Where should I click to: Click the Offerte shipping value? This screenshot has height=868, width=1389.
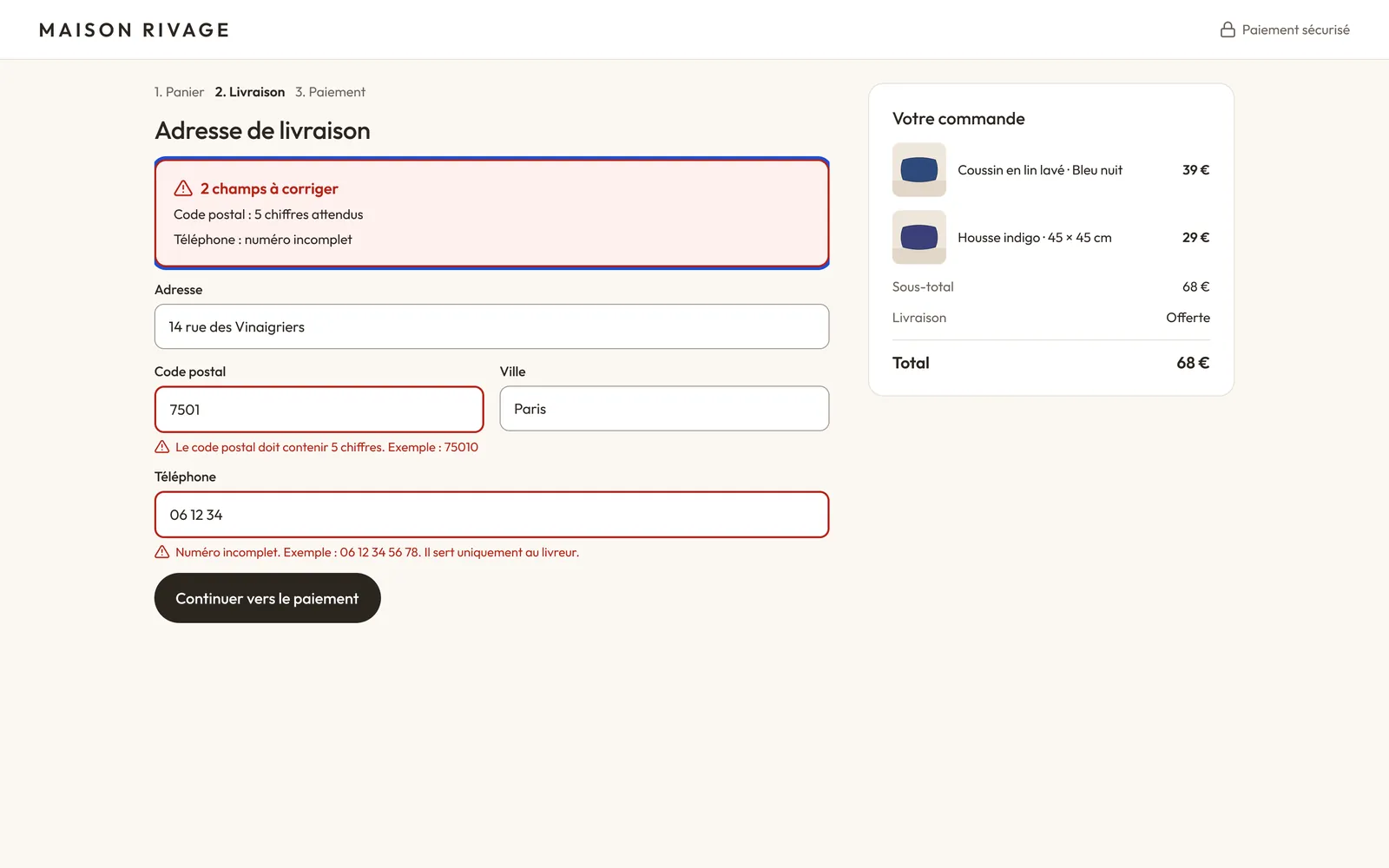tap(1188, 318)
